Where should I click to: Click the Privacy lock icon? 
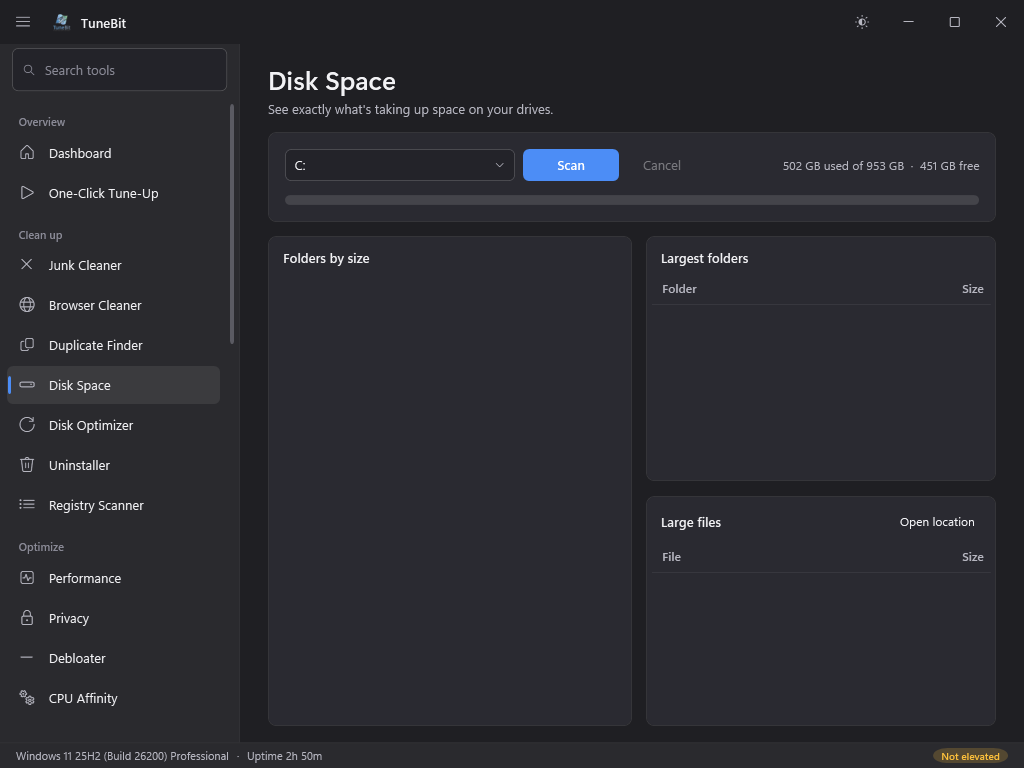pos(27,618)
